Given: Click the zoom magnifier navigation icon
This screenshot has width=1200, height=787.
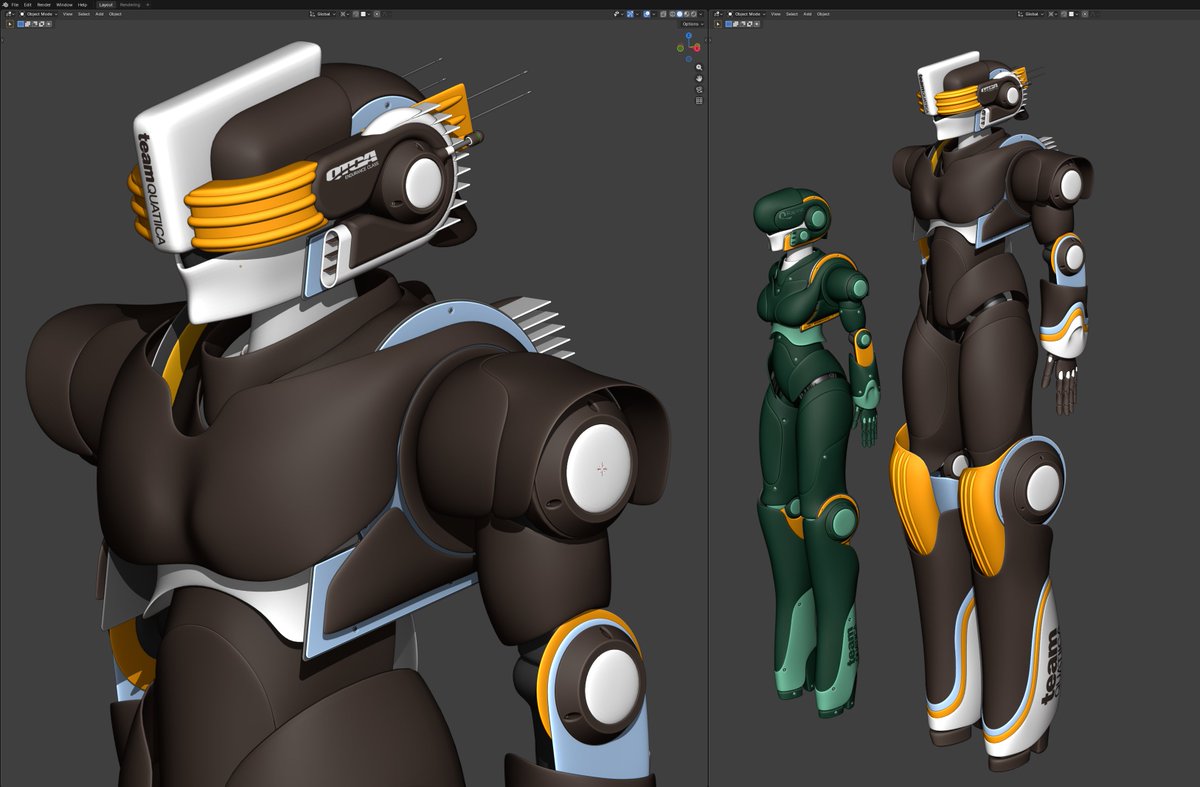Looking at the screenshot, I should pos(699,67).
